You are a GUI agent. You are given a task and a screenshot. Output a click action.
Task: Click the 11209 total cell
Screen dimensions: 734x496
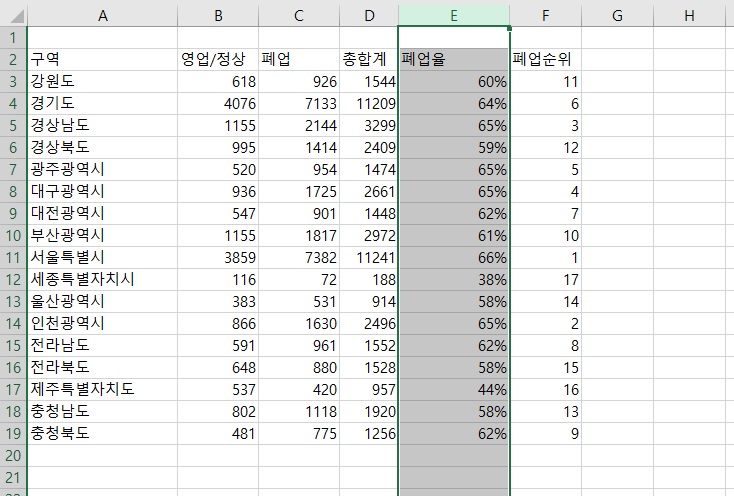pos(369,104)
